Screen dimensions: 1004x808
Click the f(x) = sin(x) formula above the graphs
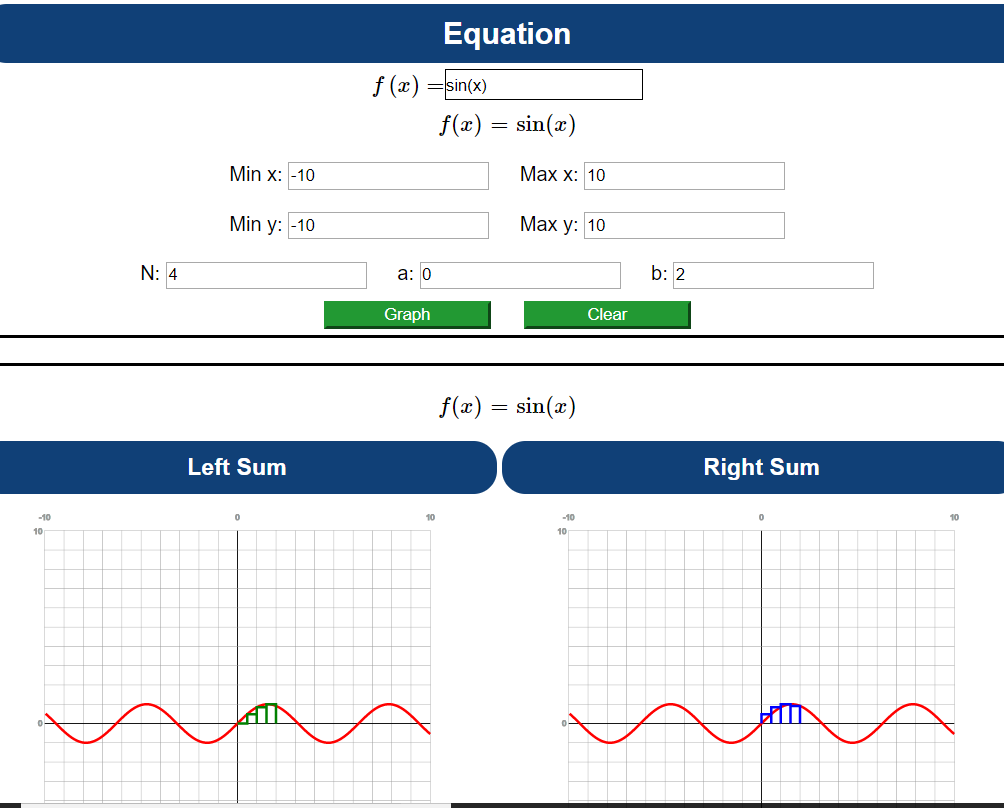click(507, 407)
